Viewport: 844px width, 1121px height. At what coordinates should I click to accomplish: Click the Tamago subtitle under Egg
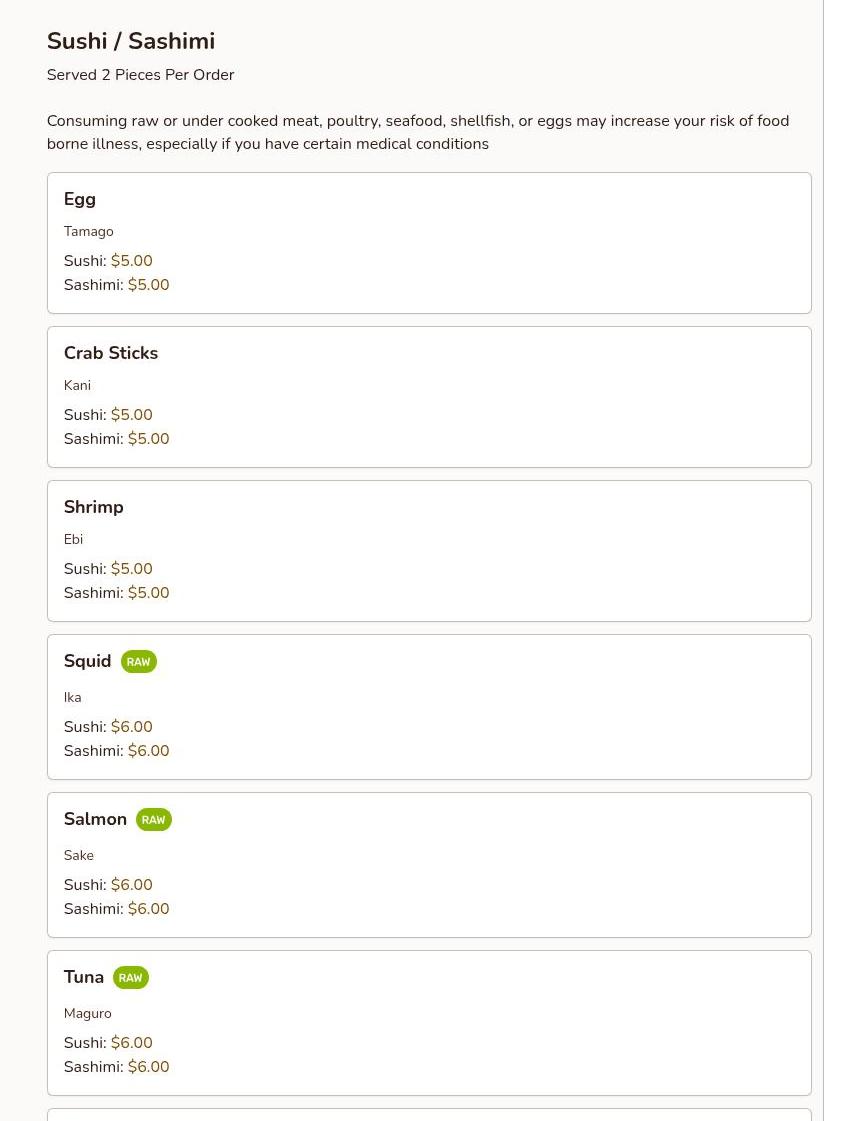pos(89,231)
